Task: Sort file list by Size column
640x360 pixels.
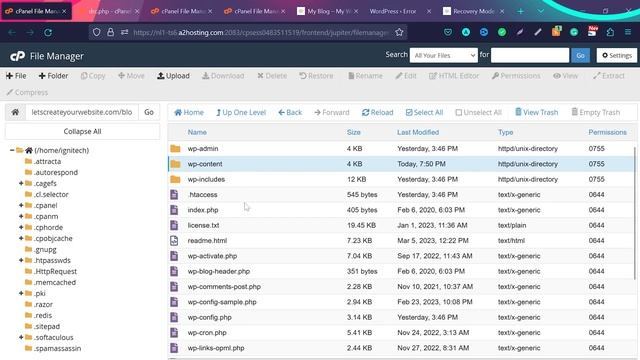Action: [x=353, y=132]
